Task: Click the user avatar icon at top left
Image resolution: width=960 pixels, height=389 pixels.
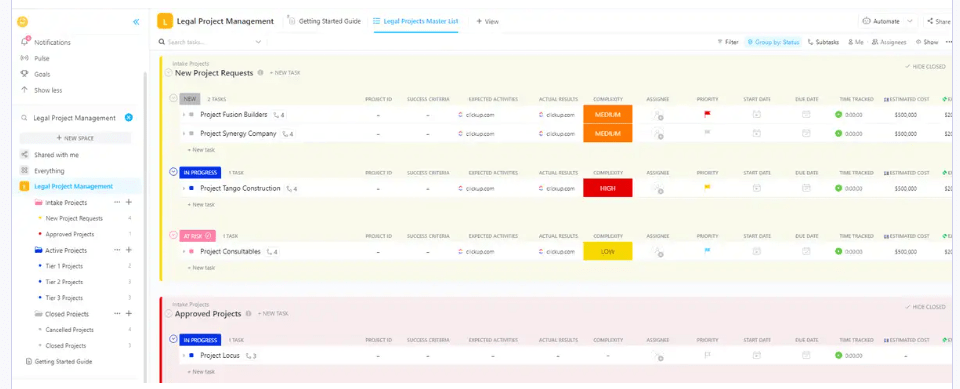Action: pyautogui.click(x=23, y=21)
